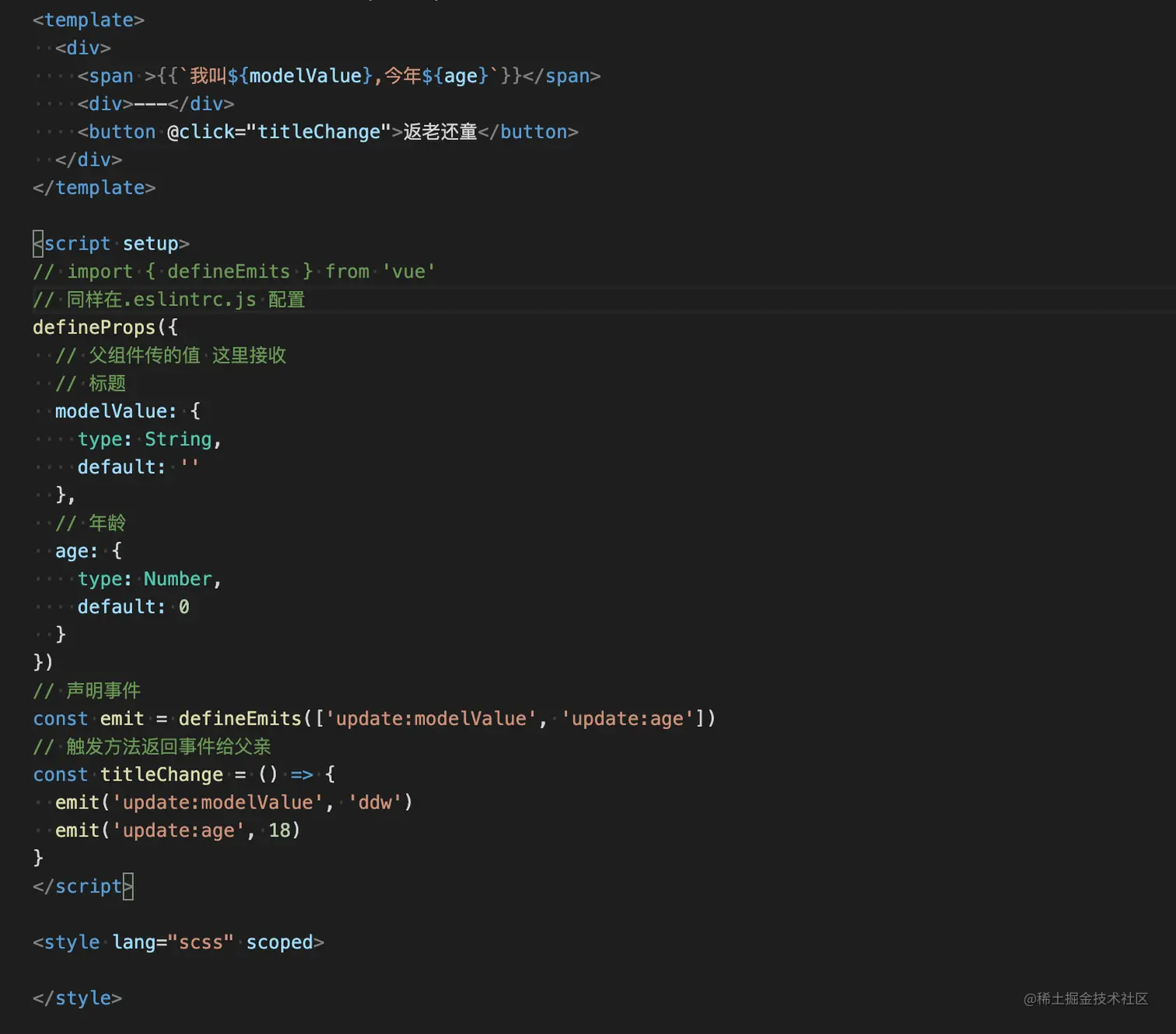This screenshot has width=1176, height=1034.
Task: Click the modelValue: { property line
Action: [128, 412]
